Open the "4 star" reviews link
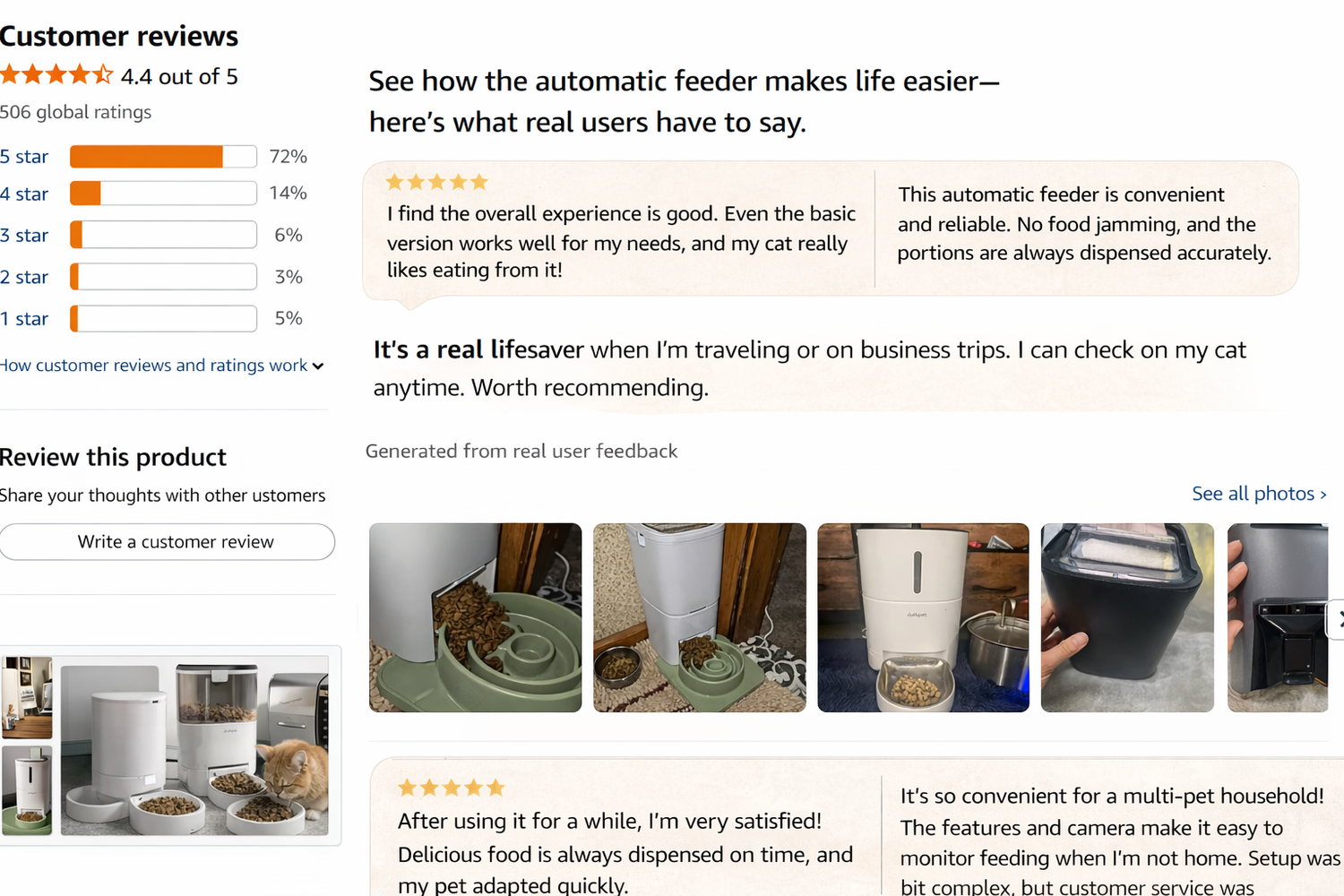The height and width of the screenshot is (896, 1344). pos(24,194)
